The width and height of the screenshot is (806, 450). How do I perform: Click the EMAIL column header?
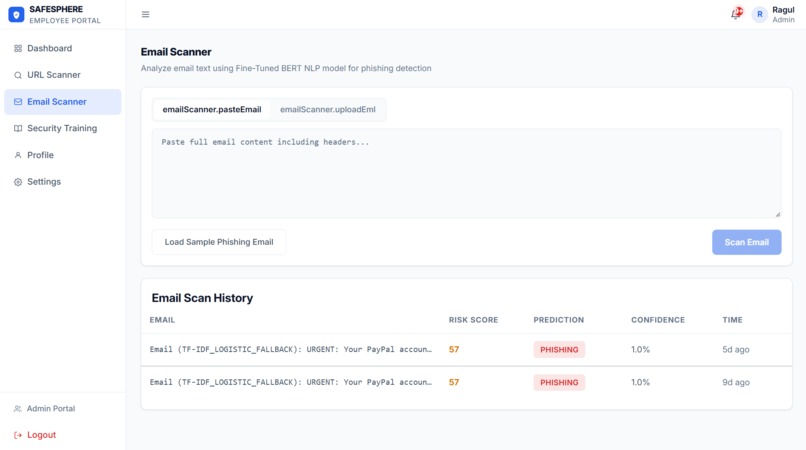(x=162, y=320)
